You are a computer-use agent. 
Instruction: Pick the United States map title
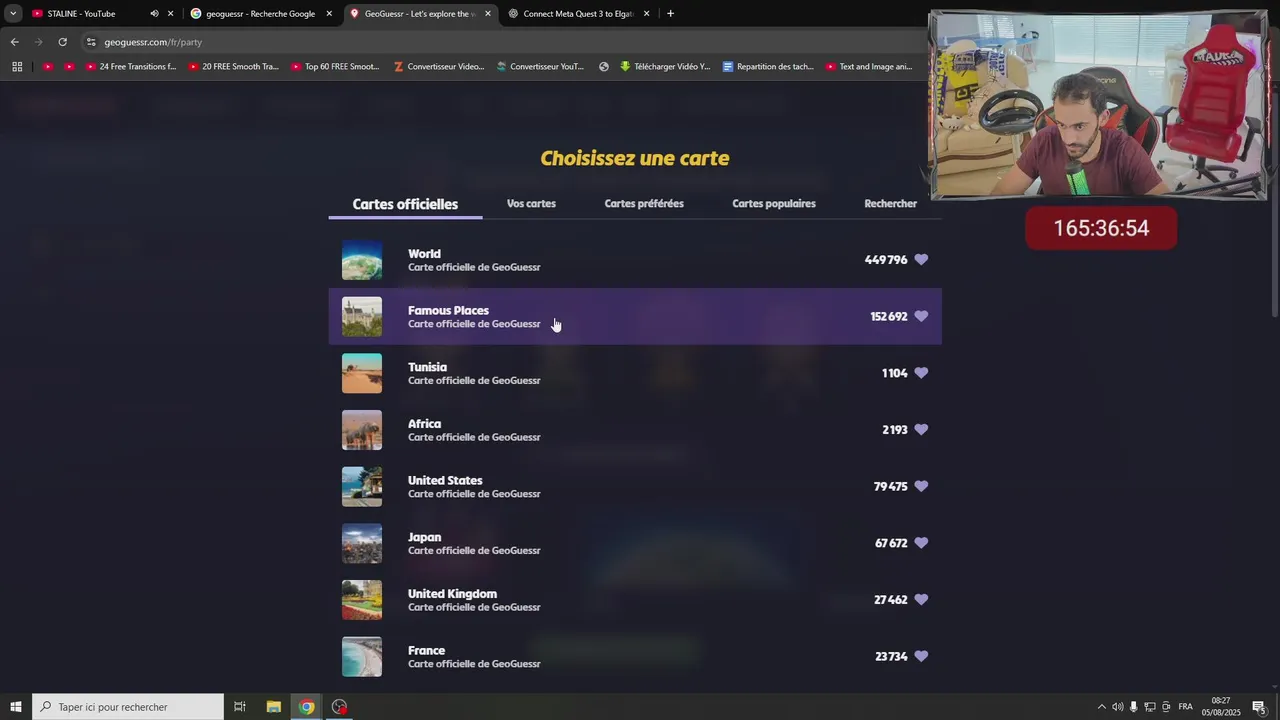[445, 480]
